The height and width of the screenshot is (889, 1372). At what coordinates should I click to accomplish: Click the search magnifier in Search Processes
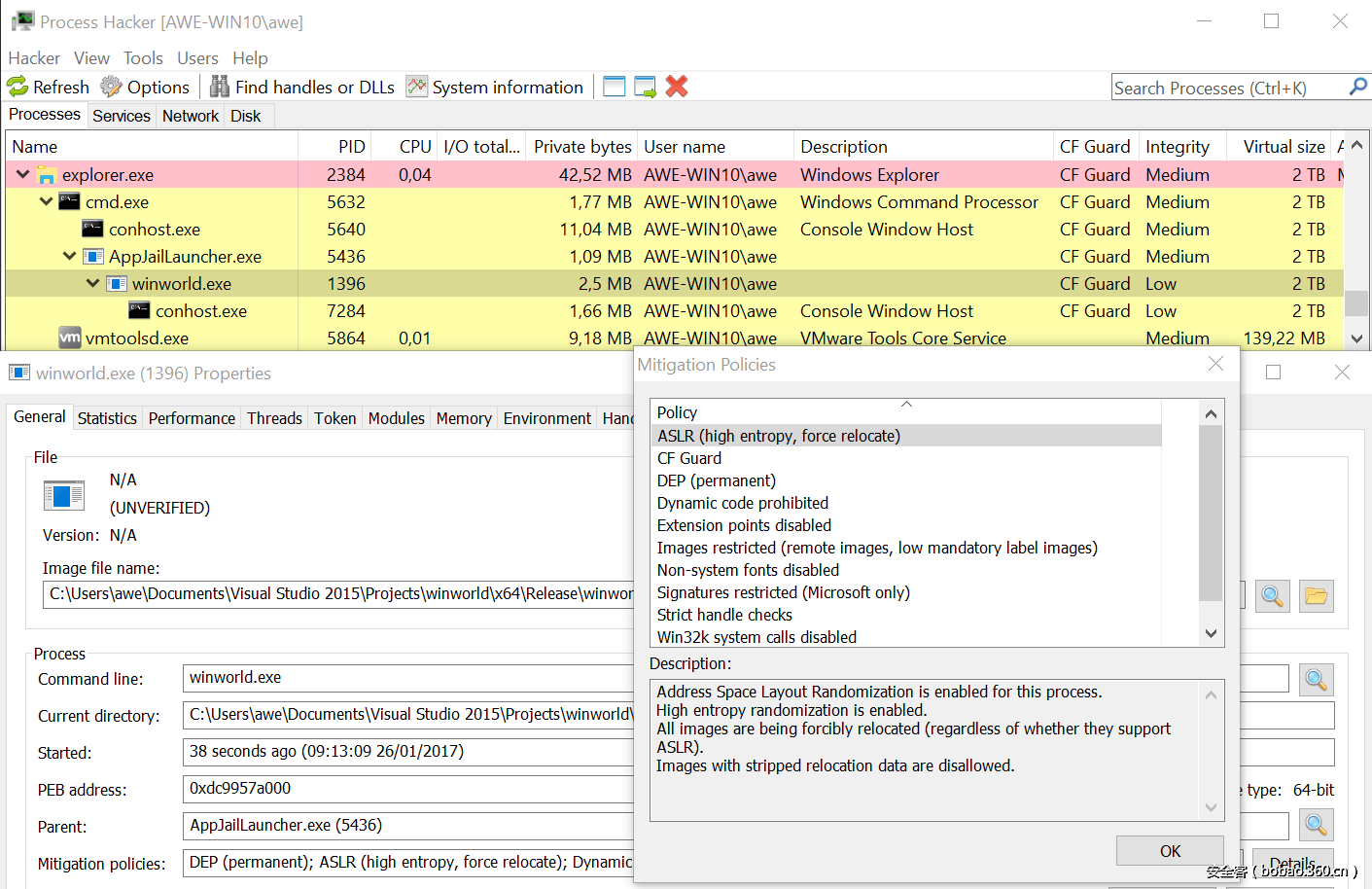pyautogui.click(x=1357, y=87)
